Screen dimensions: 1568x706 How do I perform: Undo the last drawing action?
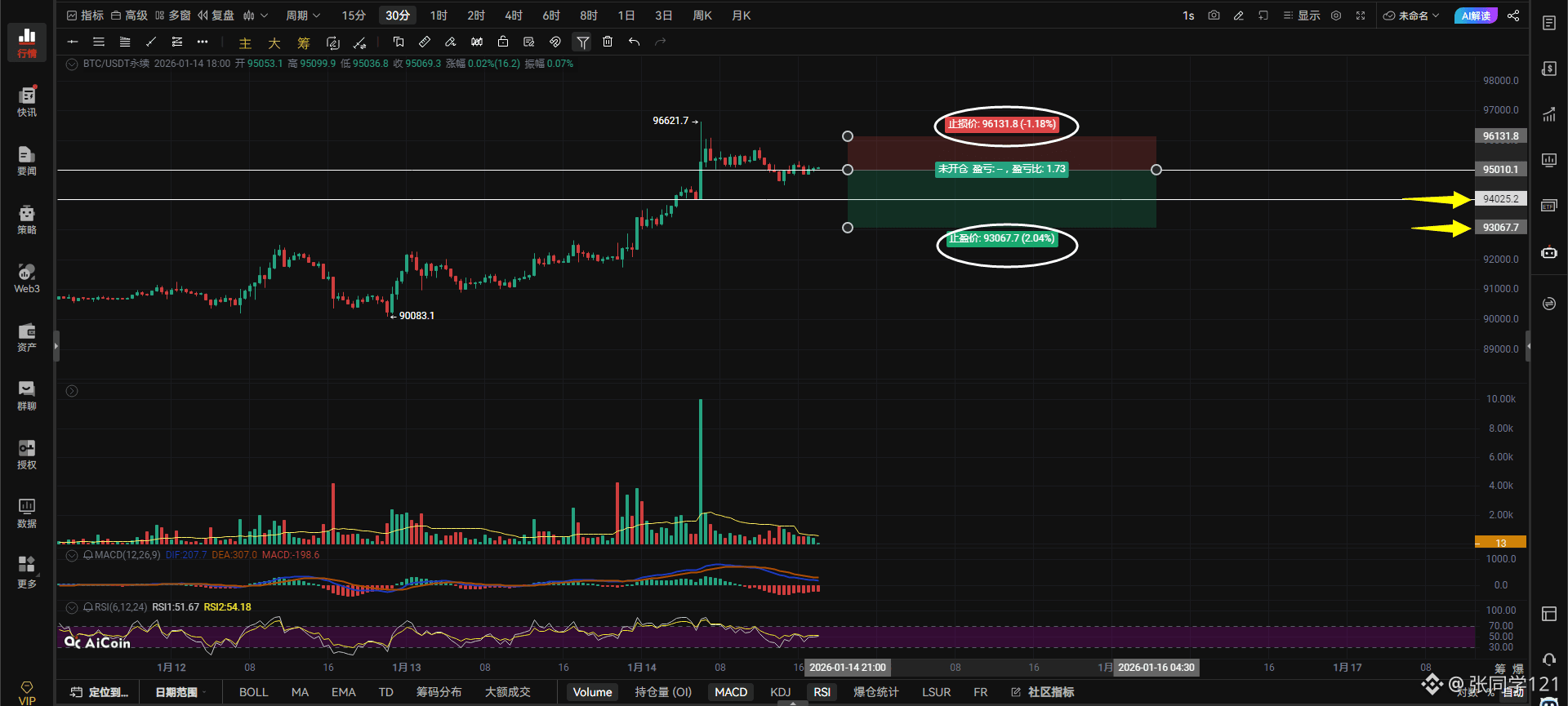[634, 42]
